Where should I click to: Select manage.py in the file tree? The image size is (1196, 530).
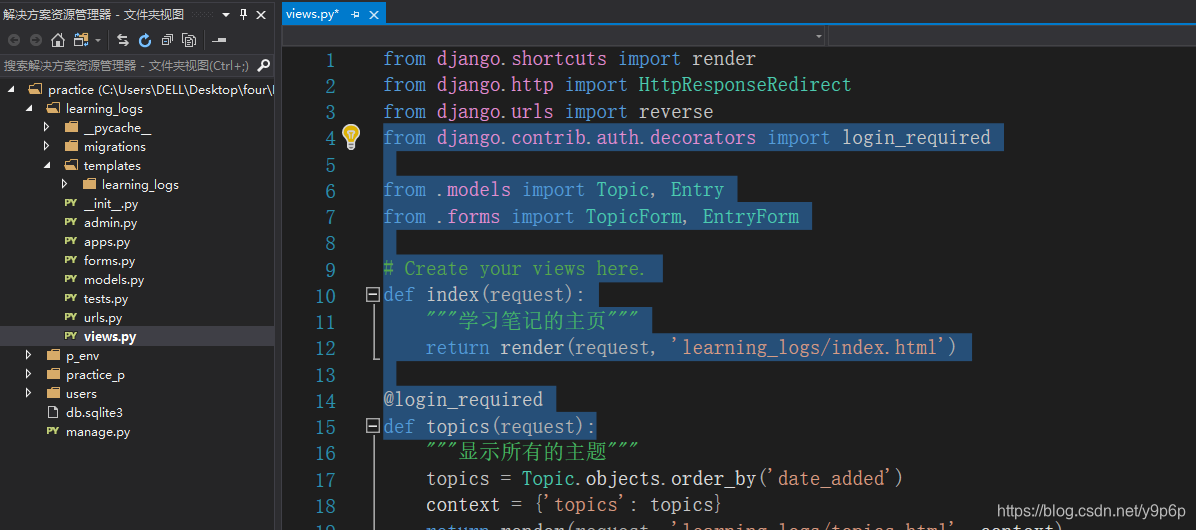98,432
